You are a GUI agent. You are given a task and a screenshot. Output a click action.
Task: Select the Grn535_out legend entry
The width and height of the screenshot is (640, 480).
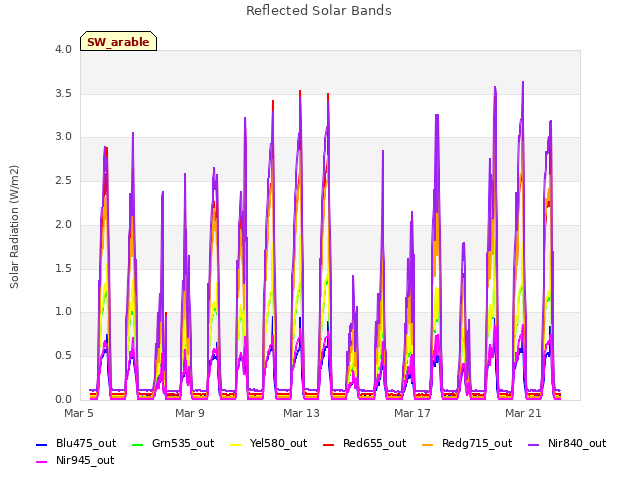pyautogui.click(x=173, y=443)
